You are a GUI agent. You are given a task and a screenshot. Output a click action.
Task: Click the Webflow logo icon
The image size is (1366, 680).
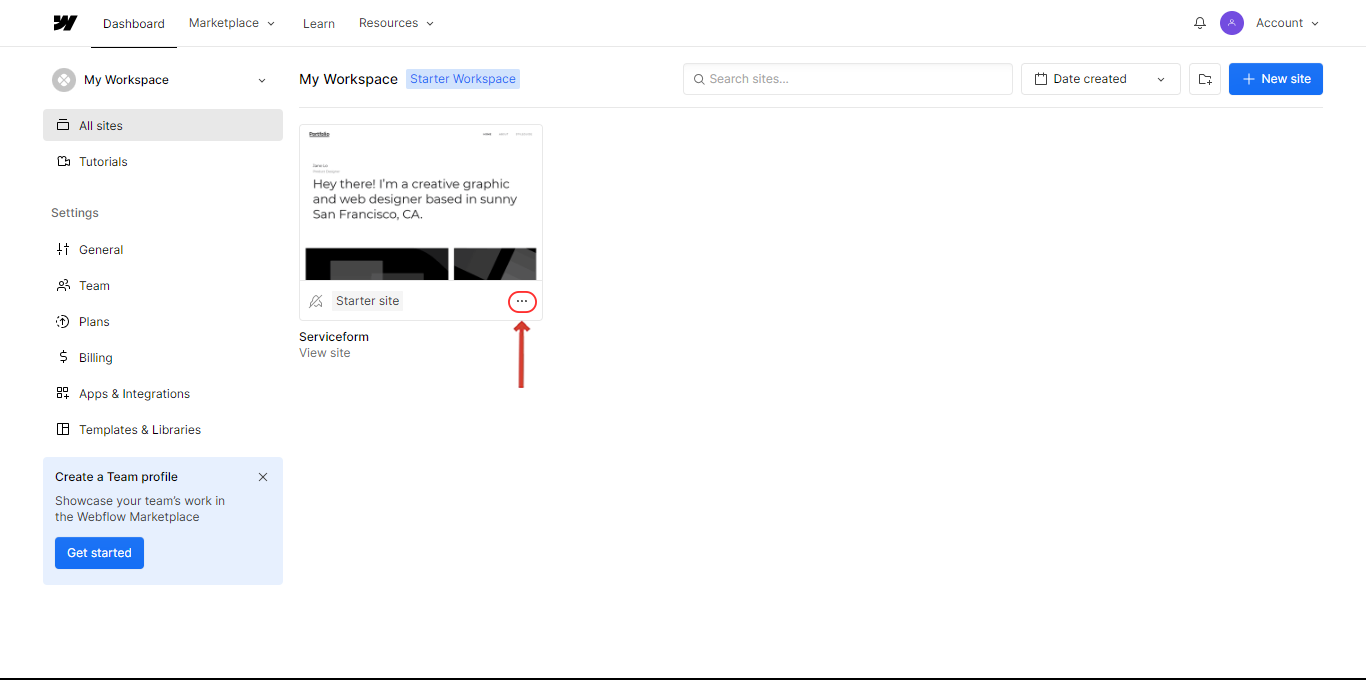tap(65, 23)
